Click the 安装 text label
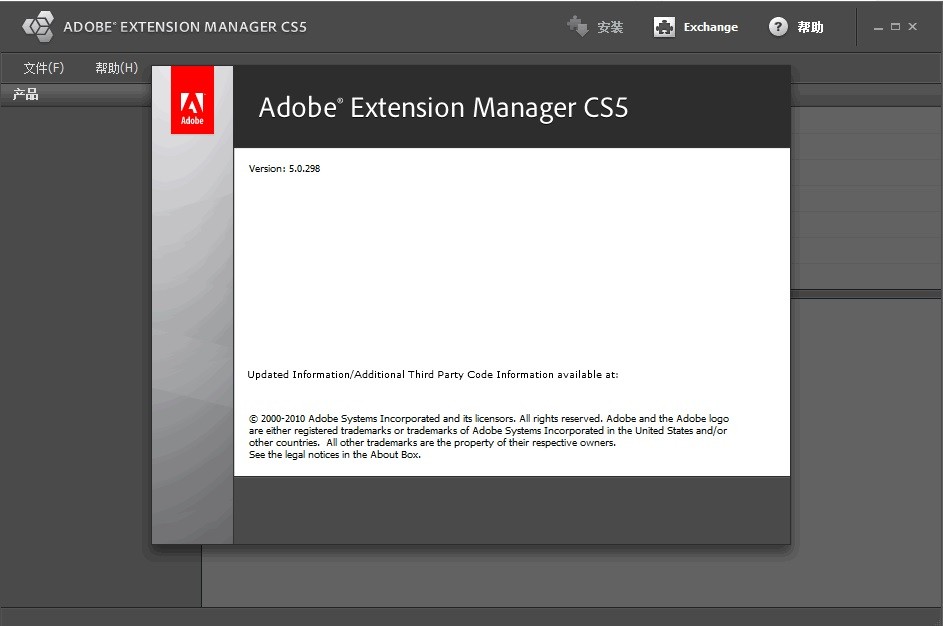Viewport: 943px width, 626px height. [x=611, y=27]
